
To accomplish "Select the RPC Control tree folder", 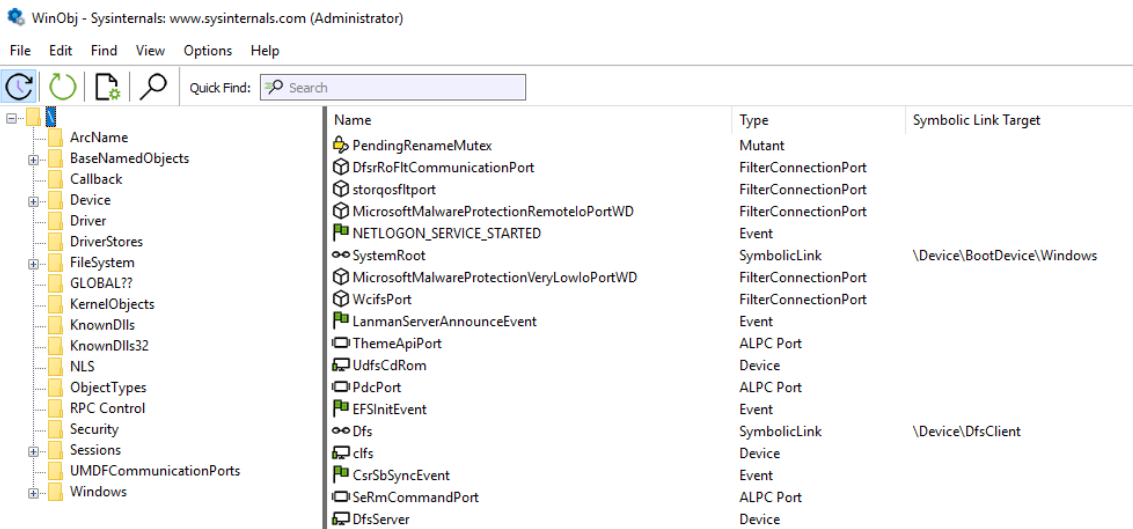I will (x=107, y=408).
